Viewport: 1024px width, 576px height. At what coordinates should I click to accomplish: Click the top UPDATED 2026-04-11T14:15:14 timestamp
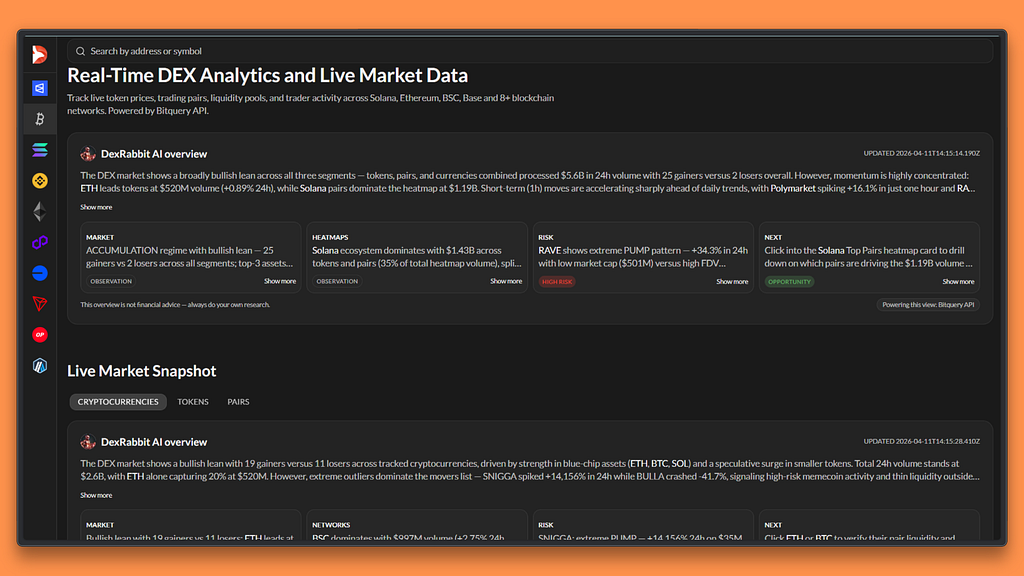(921, 153)
